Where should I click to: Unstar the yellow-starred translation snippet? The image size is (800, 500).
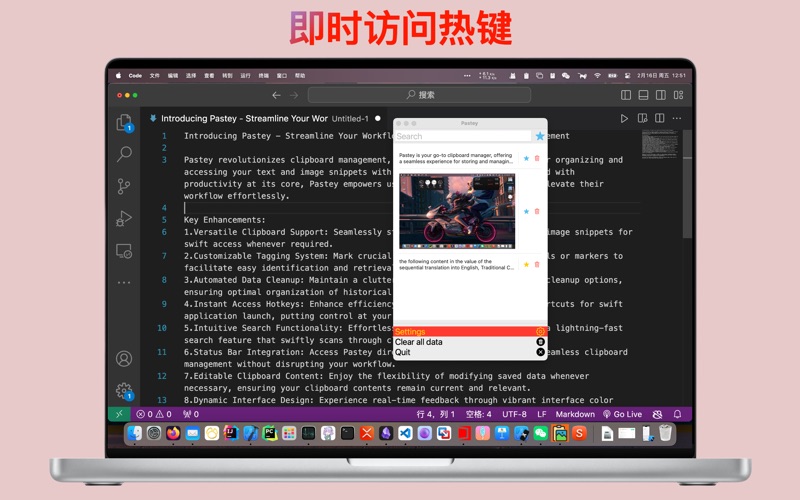[x=527, y=265]
